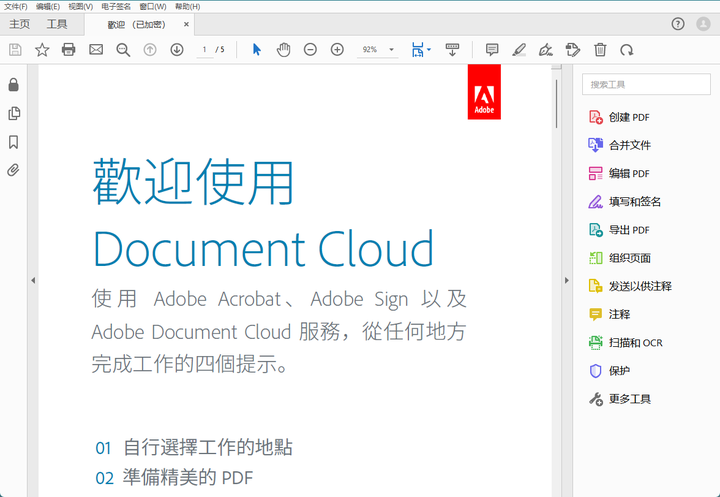This screenshot has height=497, width=720.
Task: Show the bookmarks panel
Action: (x=14, y=142)
